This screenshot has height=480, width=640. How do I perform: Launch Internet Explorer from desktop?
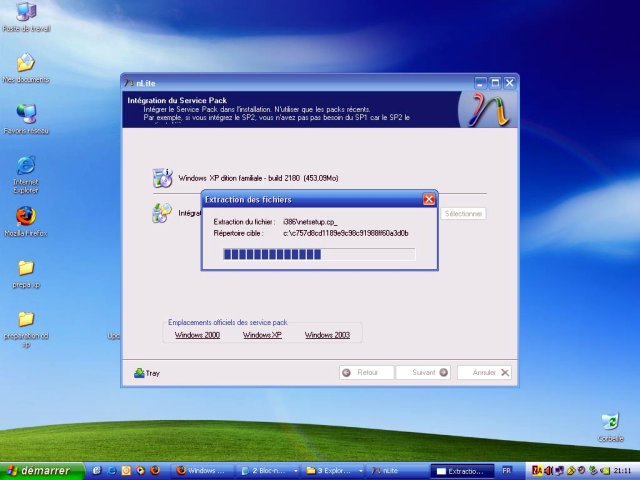[26, 174]
